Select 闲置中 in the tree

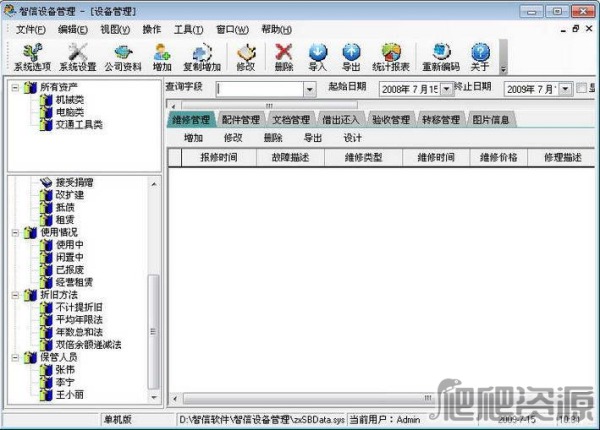[70, 257]
